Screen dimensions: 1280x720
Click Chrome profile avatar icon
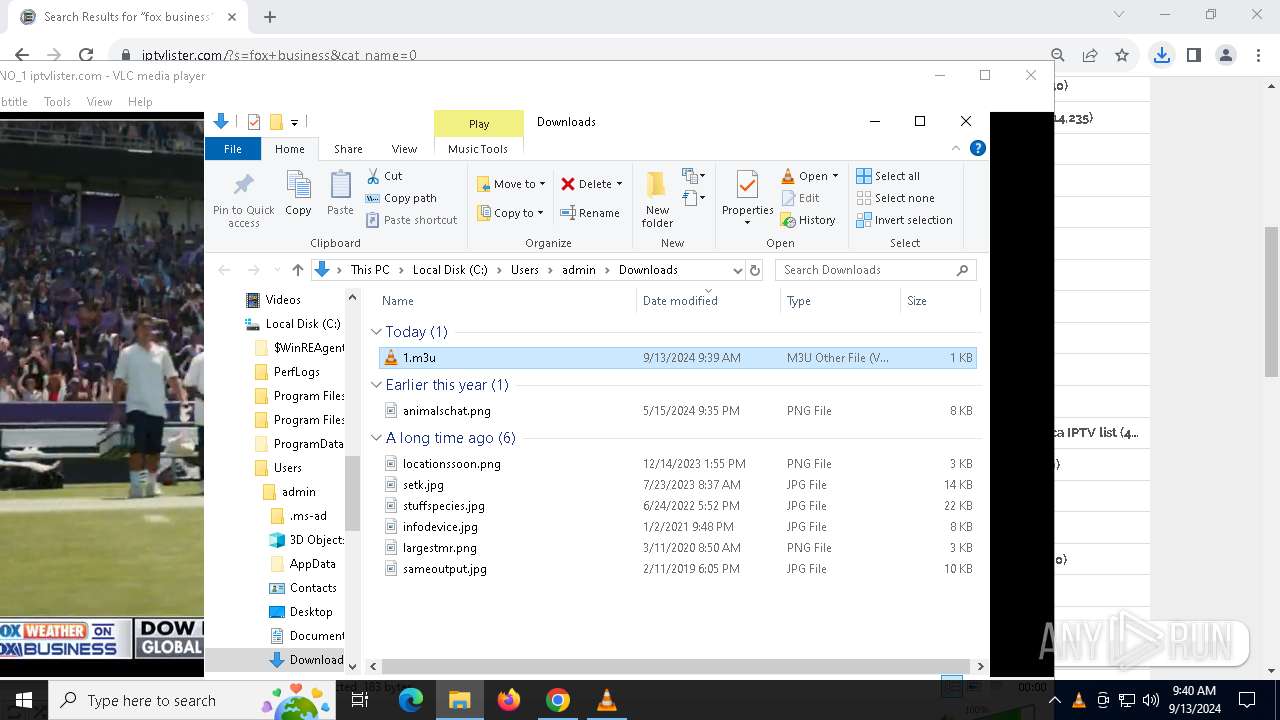pos(1225,55)
